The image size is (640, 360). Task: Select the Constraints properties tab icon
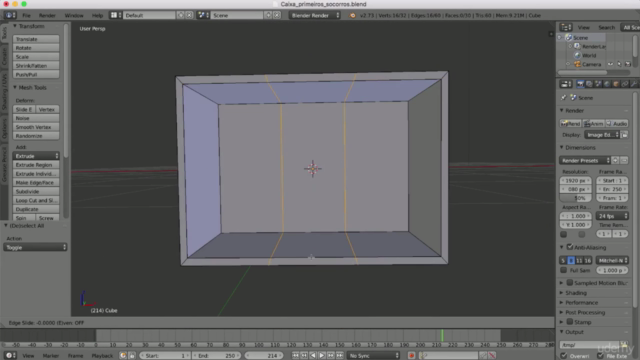pos(625,84)
